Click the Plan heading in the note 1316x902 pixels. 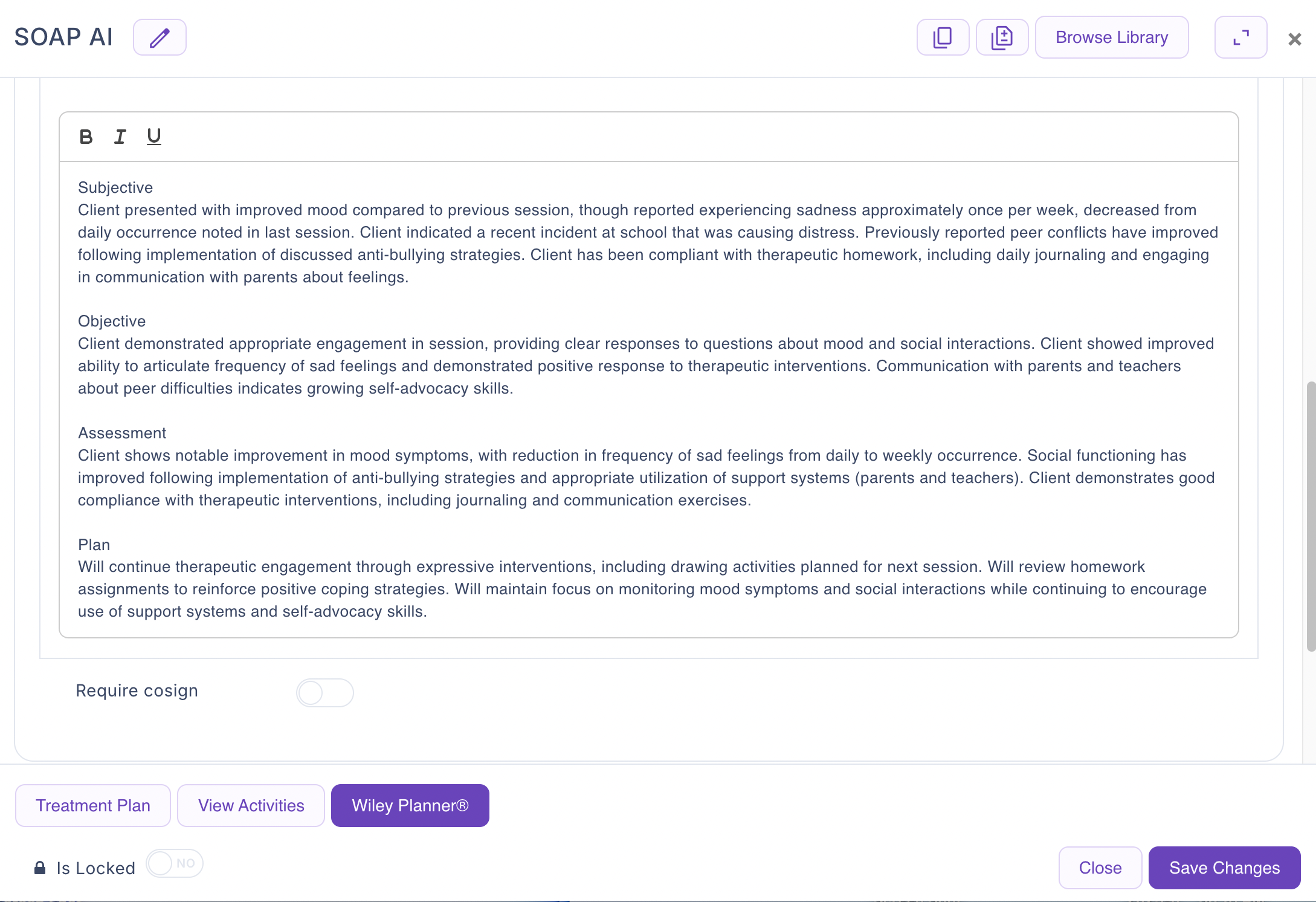94,545
